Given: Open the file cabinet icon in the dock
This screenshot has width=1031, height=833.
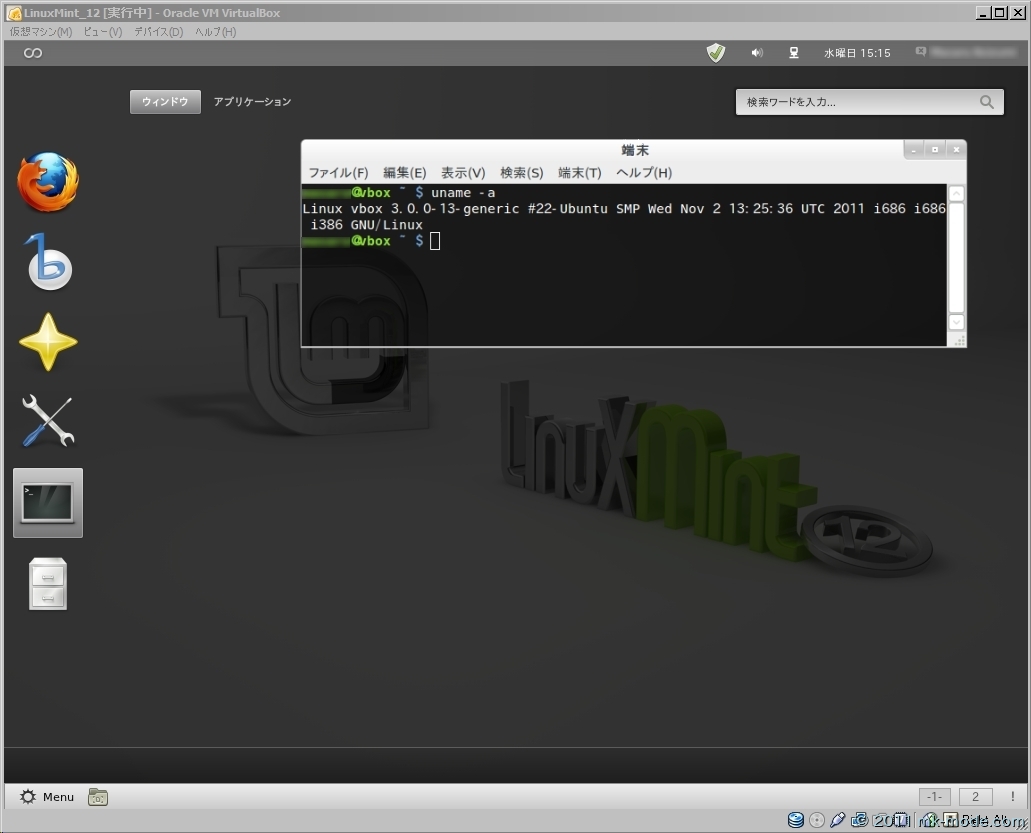Looking at the screenshot, I should point(48,583).
